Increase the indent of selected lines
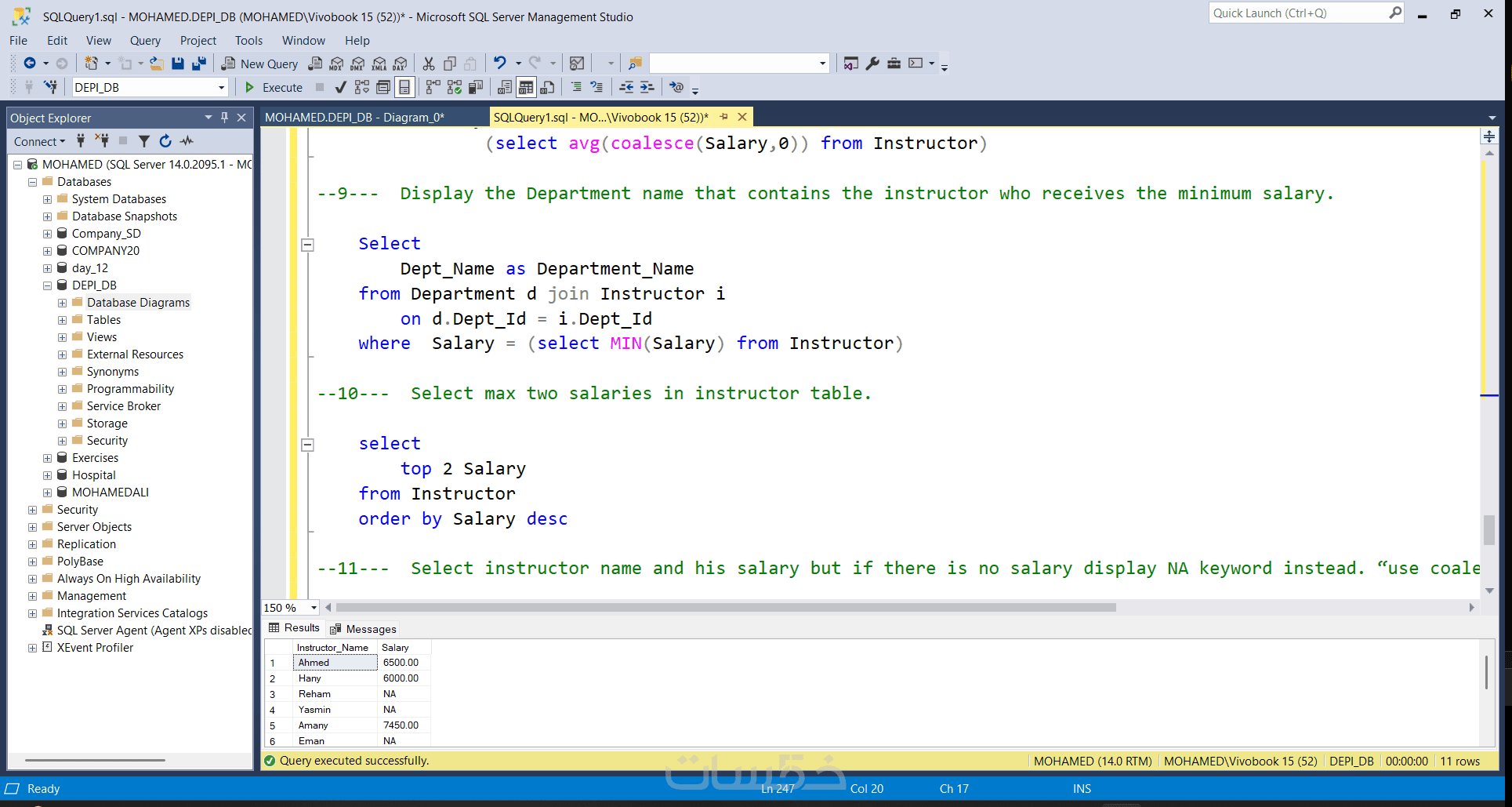1512x807 pixels. (x=647, y=87)
